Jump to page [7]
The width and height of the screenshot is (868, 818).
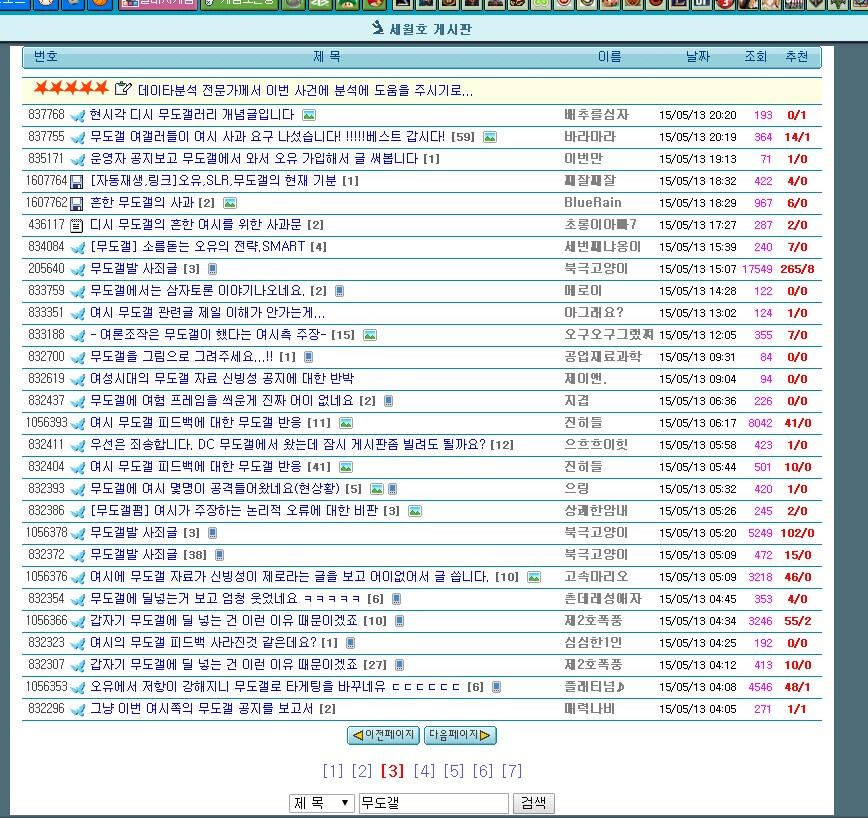512,770
